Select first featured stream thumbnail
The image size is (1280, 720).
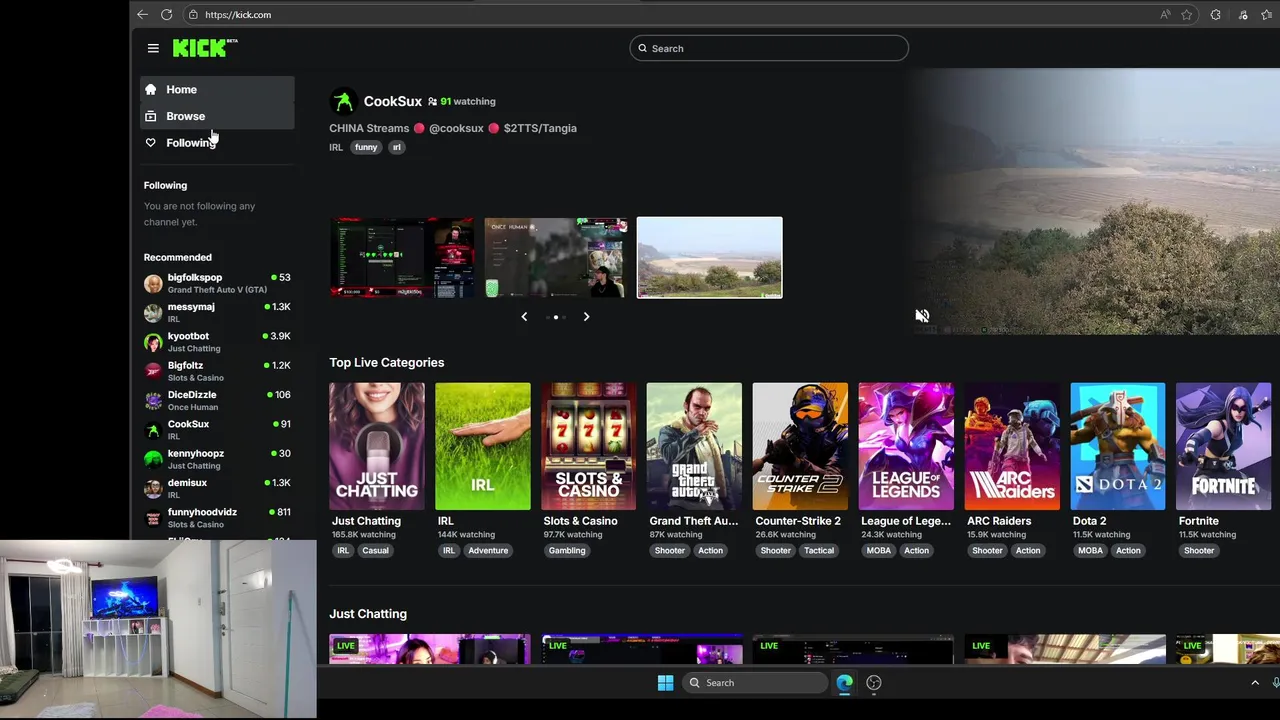click(404, 257)
